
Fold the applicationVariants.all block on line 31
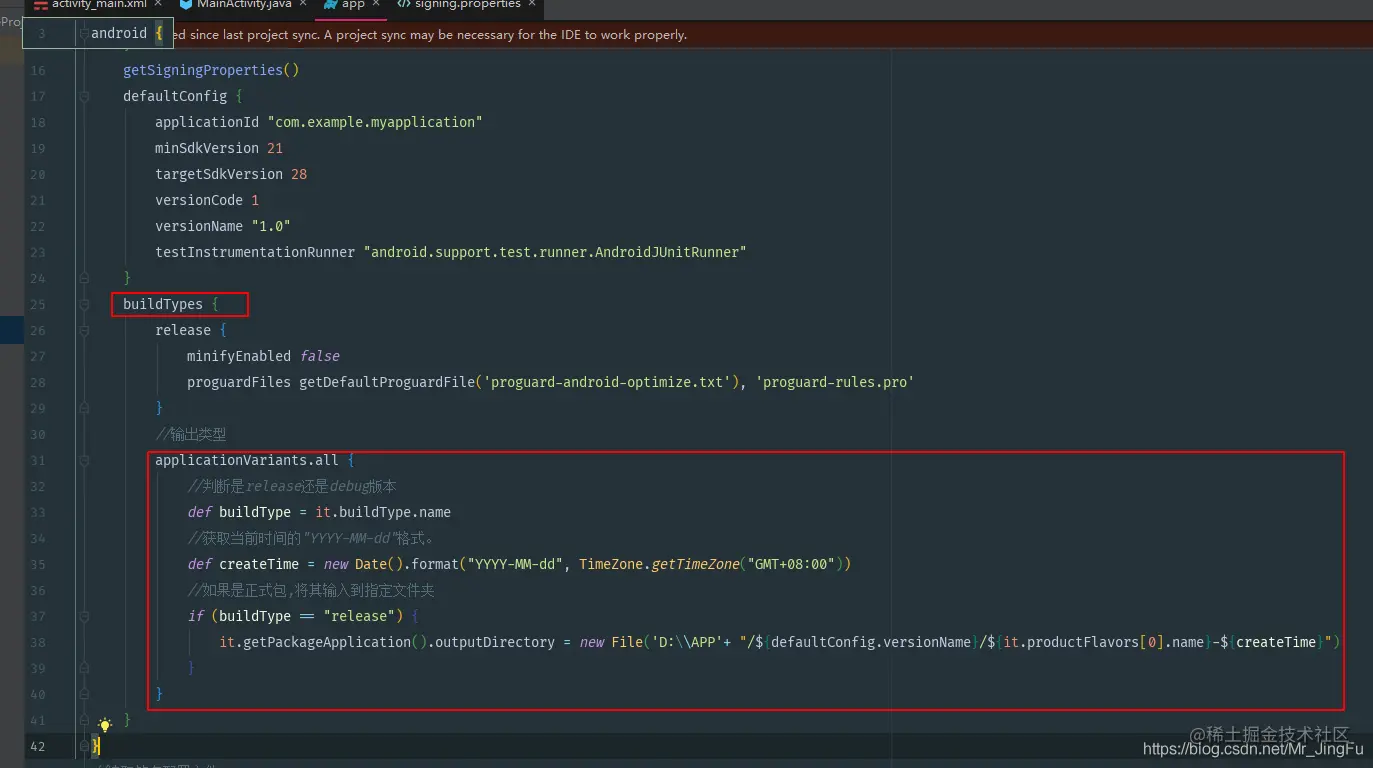(x=85, y=460)
